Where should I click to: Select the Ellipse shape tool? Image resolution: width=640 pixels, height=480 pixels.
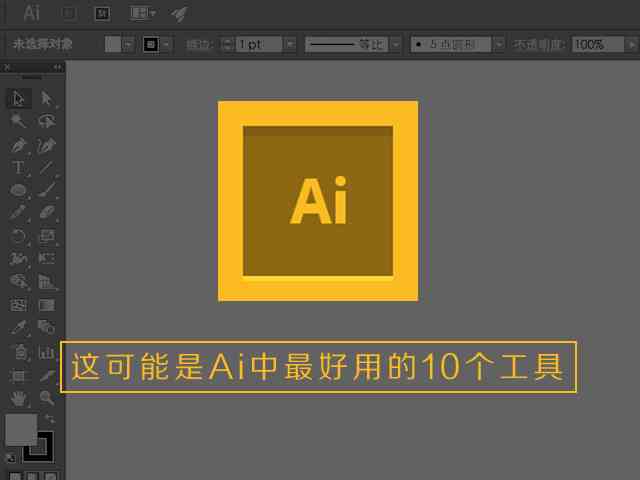(x=18, y=190)
